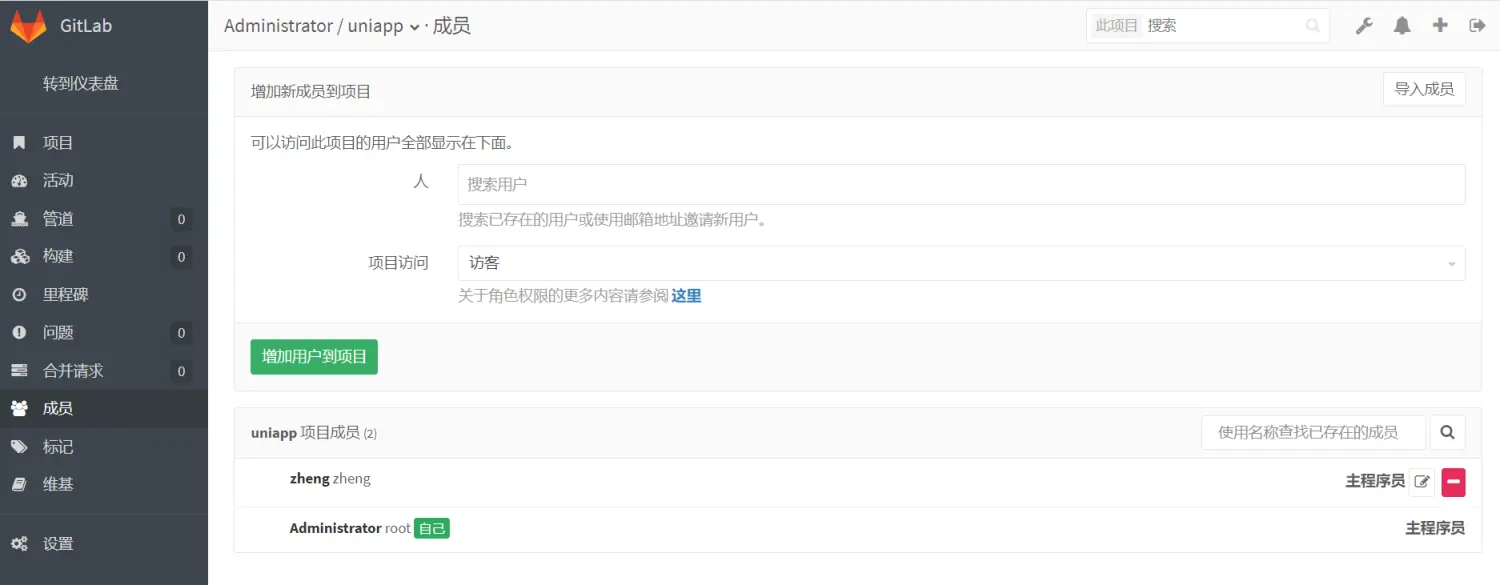
Task: Focus the 搜索用户 input field
Action: click(x=961, y=184)
